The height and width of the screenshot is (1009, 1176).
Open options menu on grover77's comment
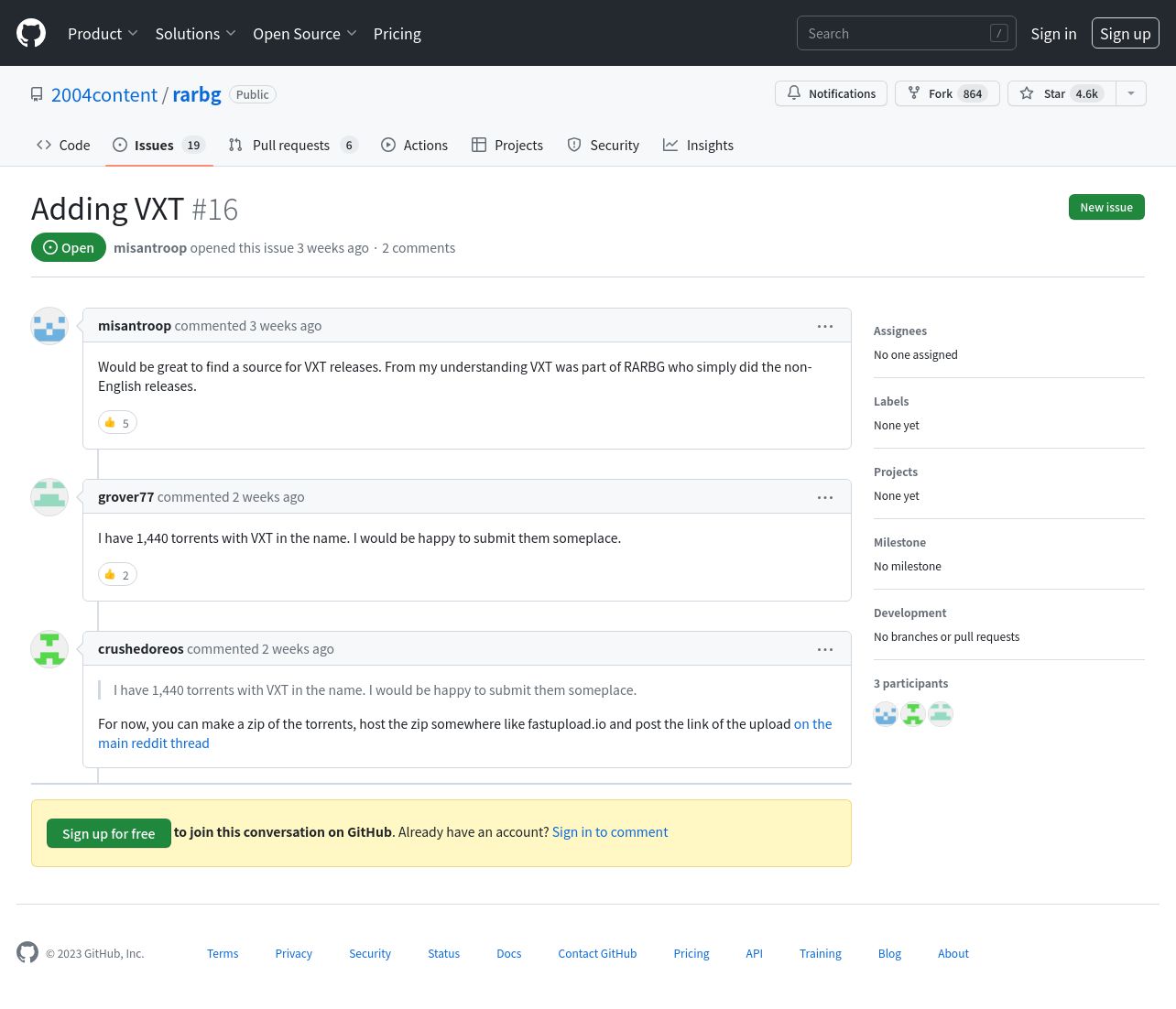click(825, 497)
